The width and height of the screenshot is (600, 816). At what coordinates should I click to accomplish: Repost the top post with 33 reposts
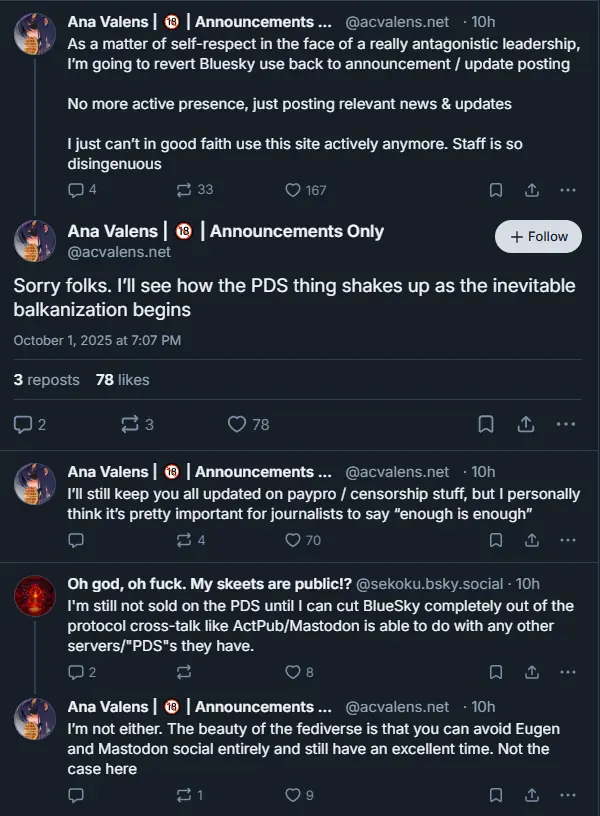(x=183, y=190)
